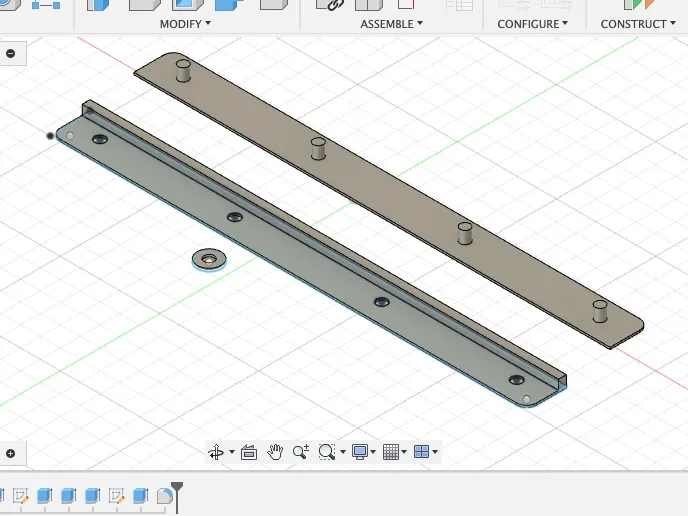Select the round washer body in the canvas

point(209,260)
